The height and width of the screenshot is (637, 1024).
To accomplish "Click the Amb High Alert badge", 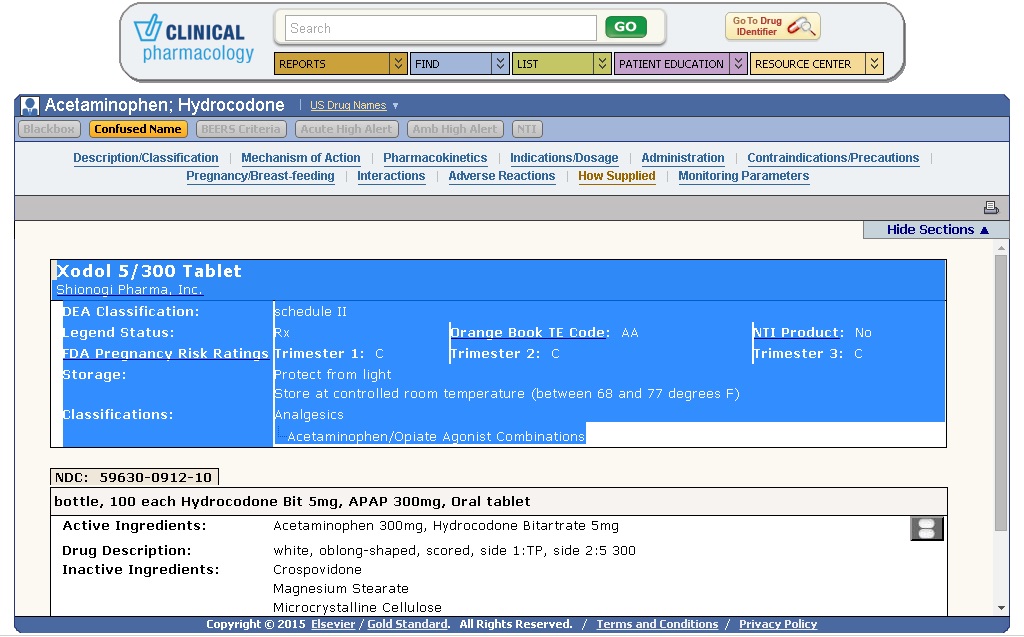I will tap(455, 129).
